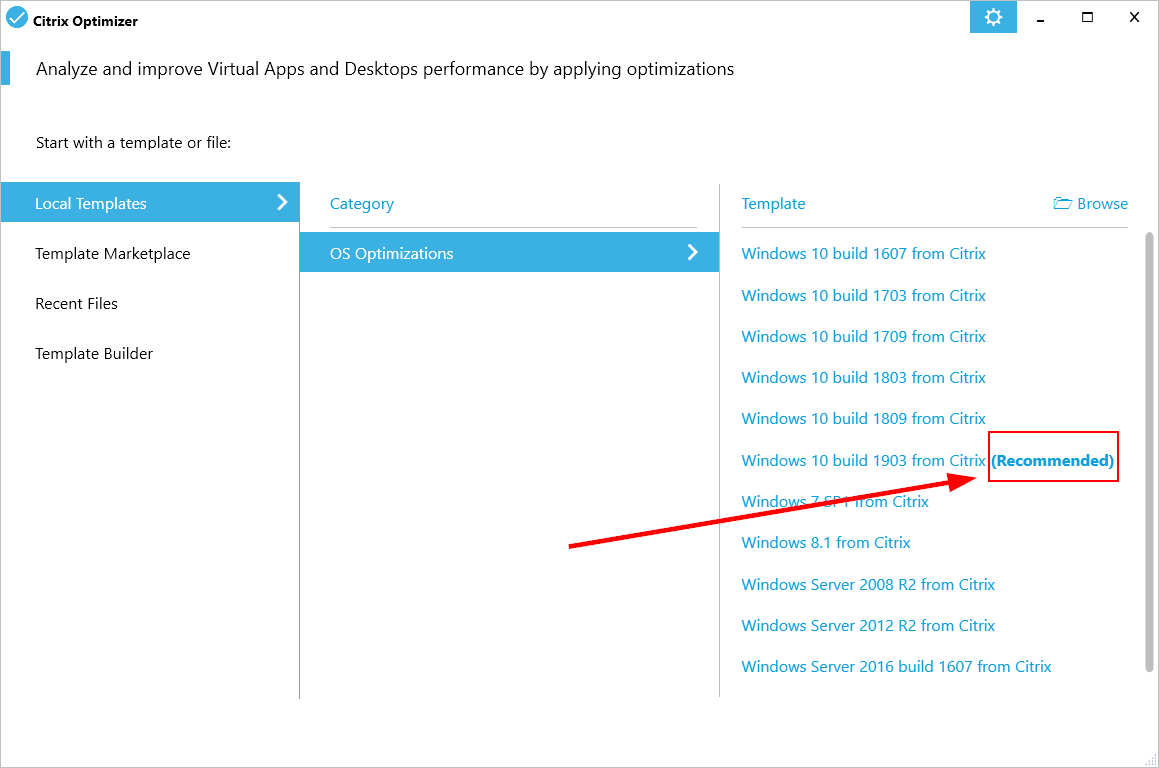The height and width of the screenshot is (768, 1159).
Task: Open recommended Windows 10 build 1903 template
Action: point(863,461)
